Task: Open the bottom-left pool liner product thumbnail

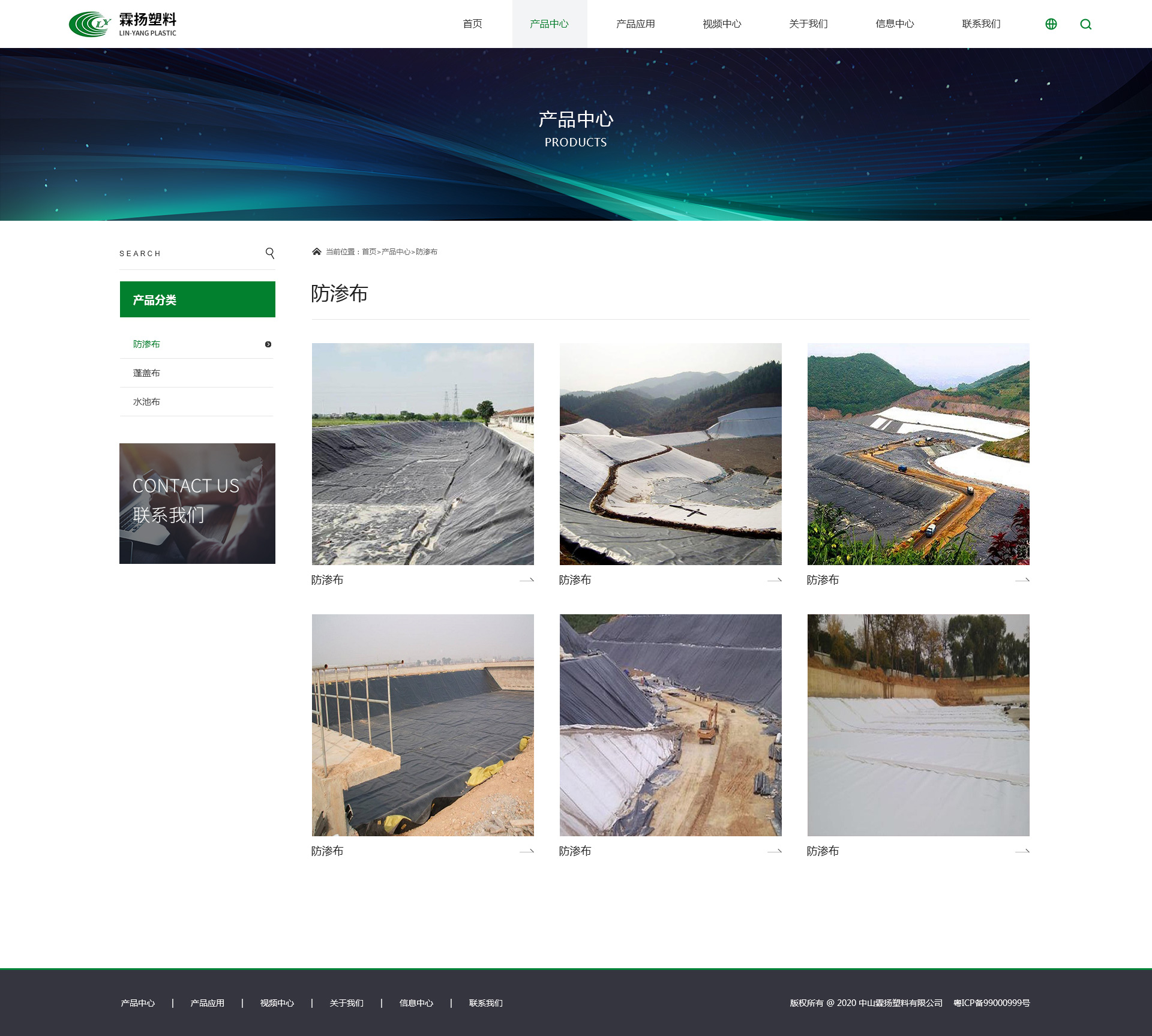Action: point(422,725)
